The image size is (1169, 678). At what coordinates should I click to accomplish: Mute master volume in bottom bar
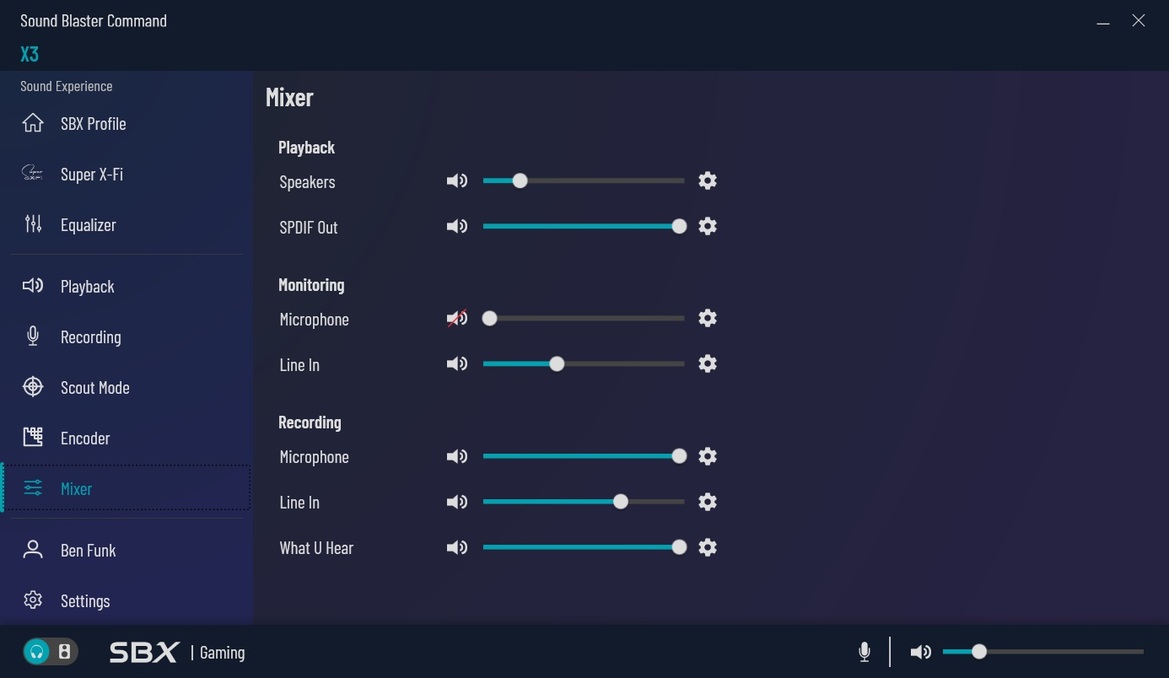point(921,652)
